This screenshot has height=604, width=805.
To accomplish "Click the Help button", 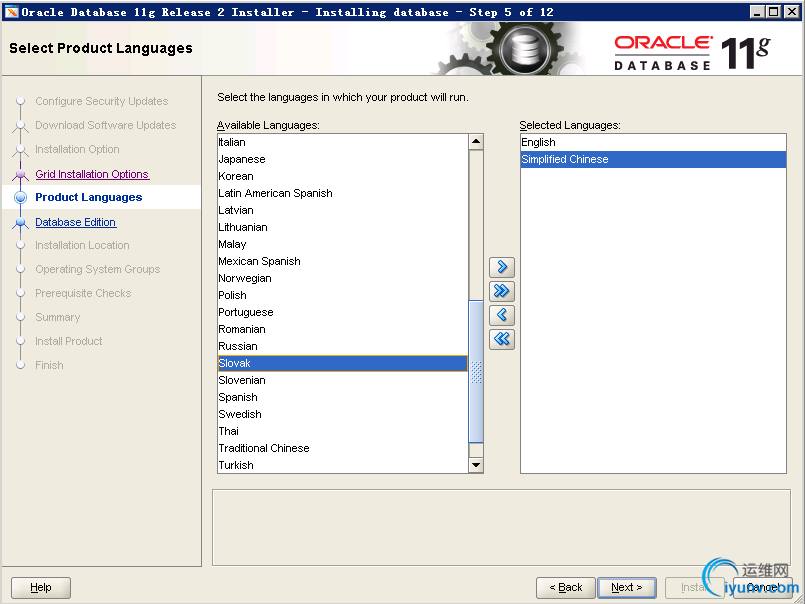I will coord(41,588).
